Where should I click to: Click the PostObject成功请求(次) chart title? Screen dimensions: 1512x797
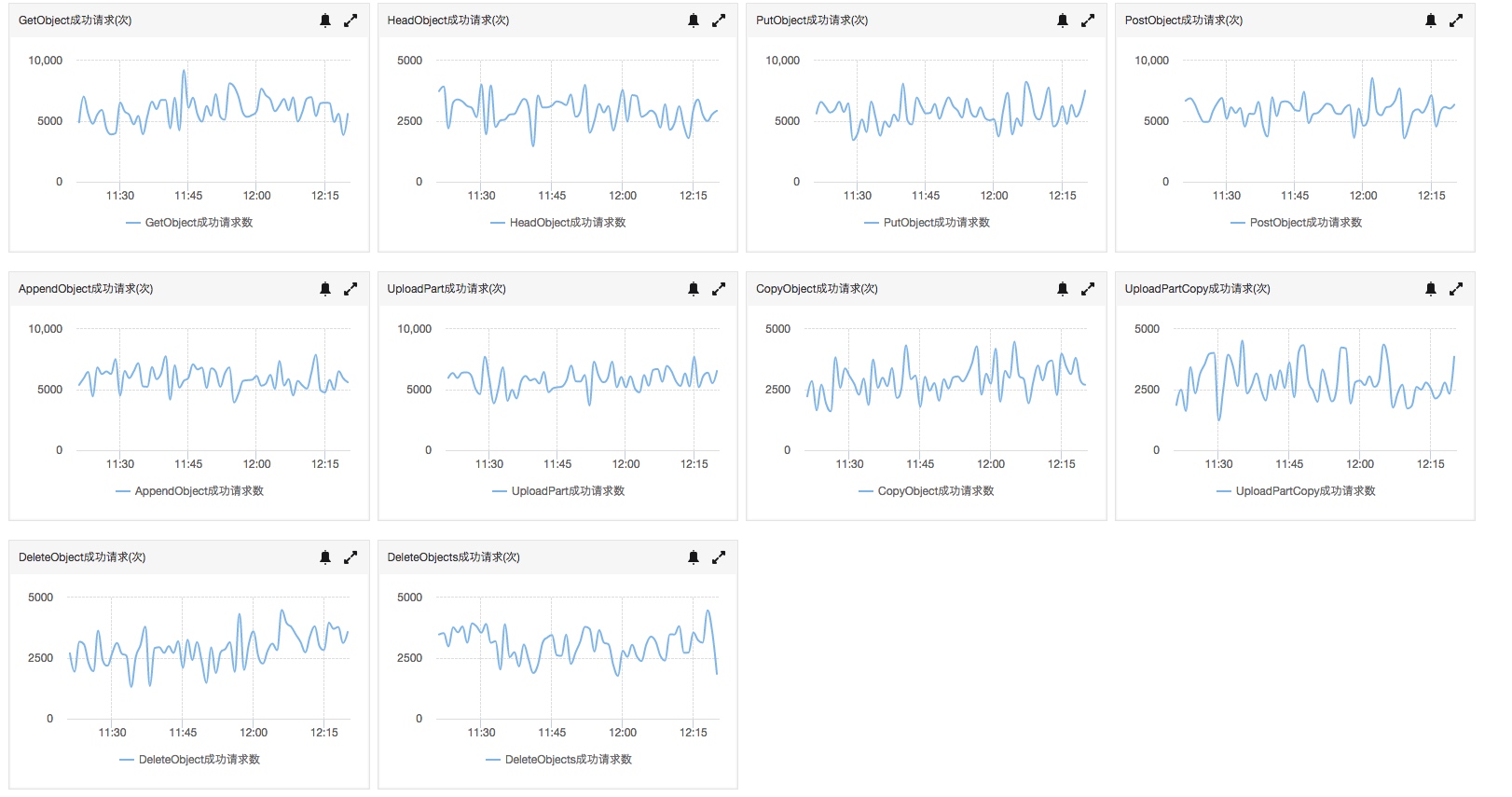[x=1184, y=21]
